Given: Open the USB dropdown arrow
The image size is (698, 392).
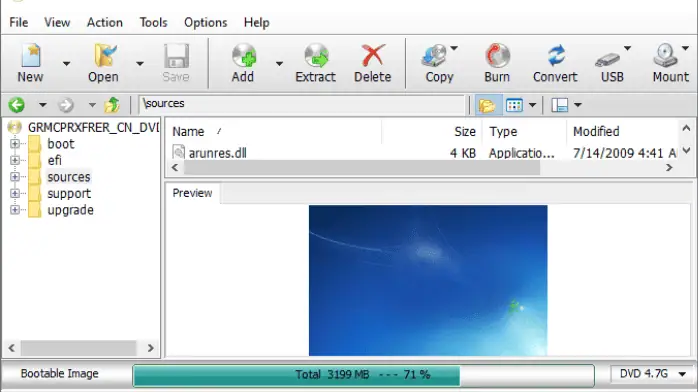Looking at the screenshot, I should pyautogui.click(x=627, y=48).
